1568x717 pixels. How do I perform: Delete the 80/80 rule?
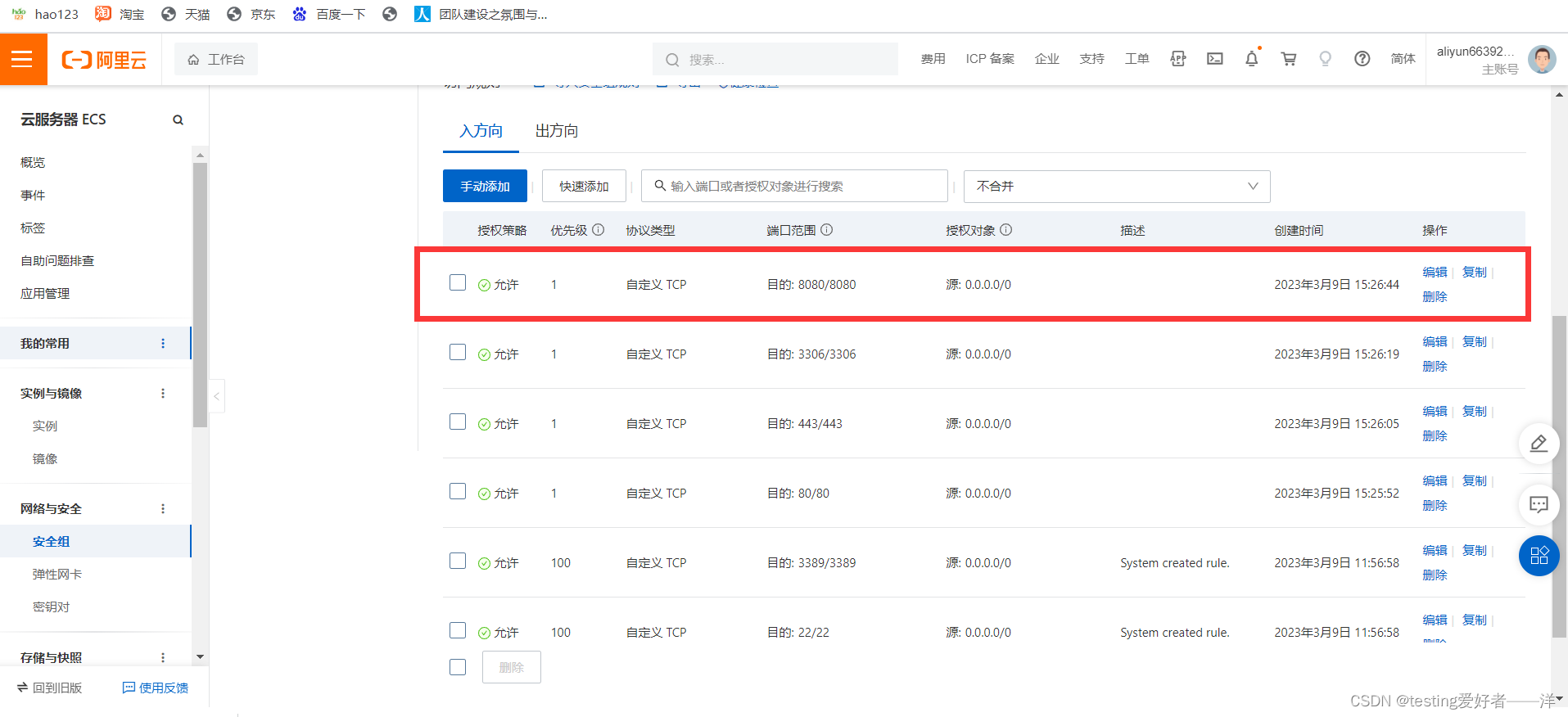point(1435,506)
